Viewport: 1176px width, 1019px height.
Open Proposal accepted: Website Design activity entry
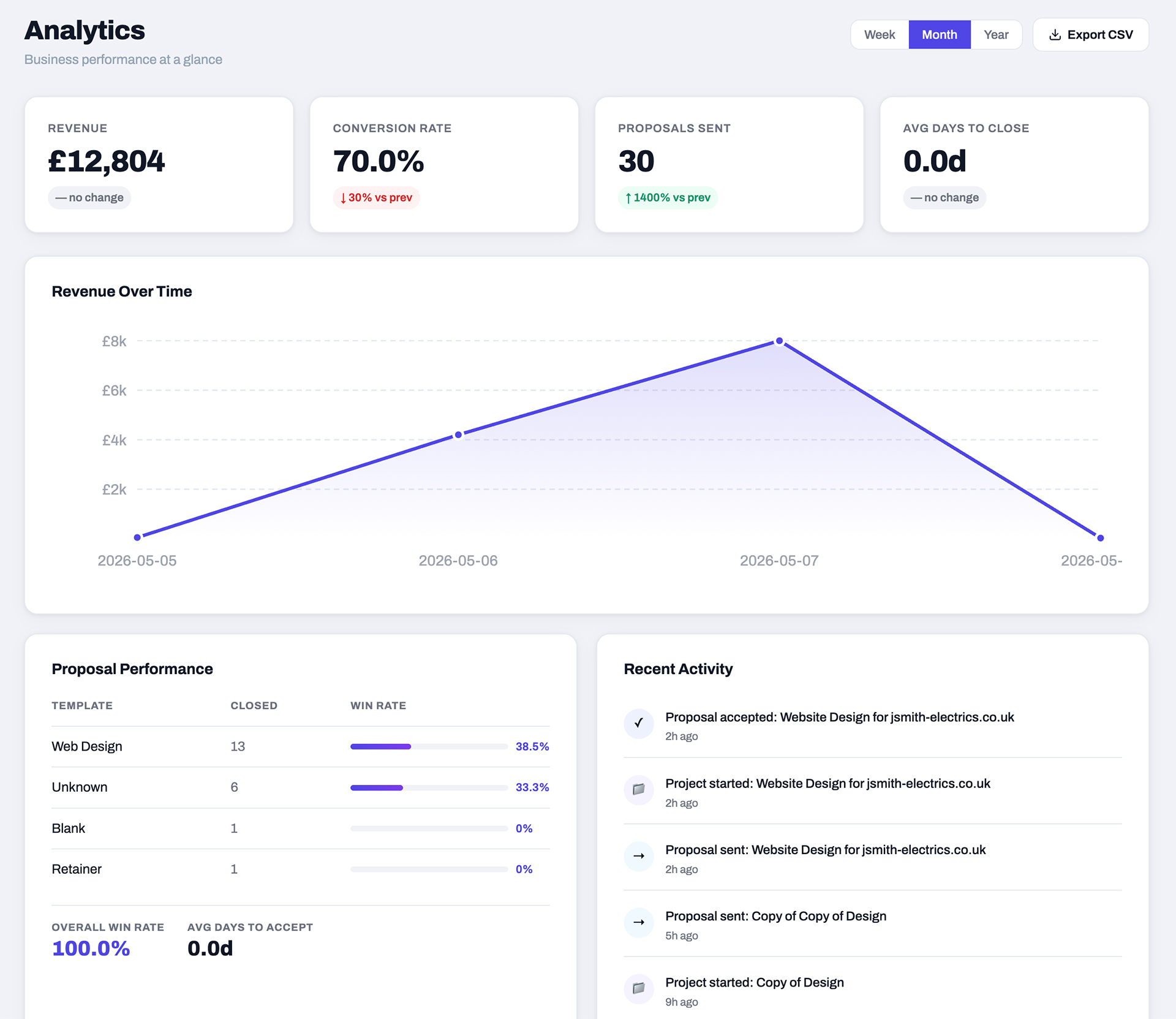[x=873, y=725]
